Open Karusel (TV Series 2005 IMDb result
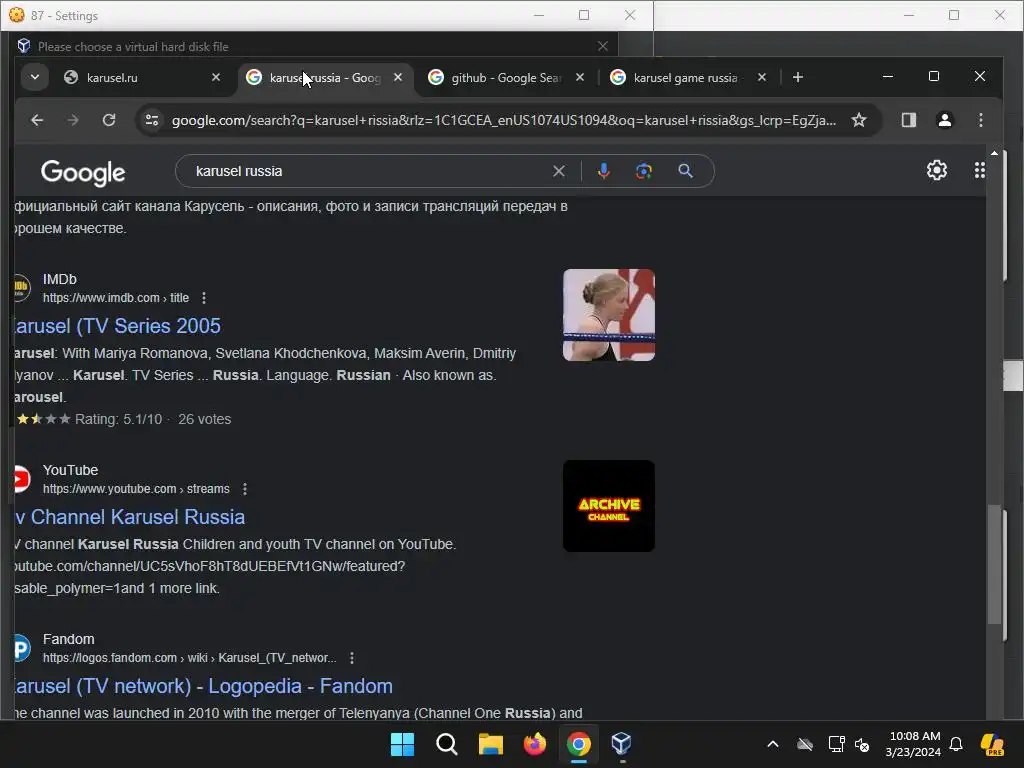Viewport: 1024px width, 768px height. click(118, 326)
